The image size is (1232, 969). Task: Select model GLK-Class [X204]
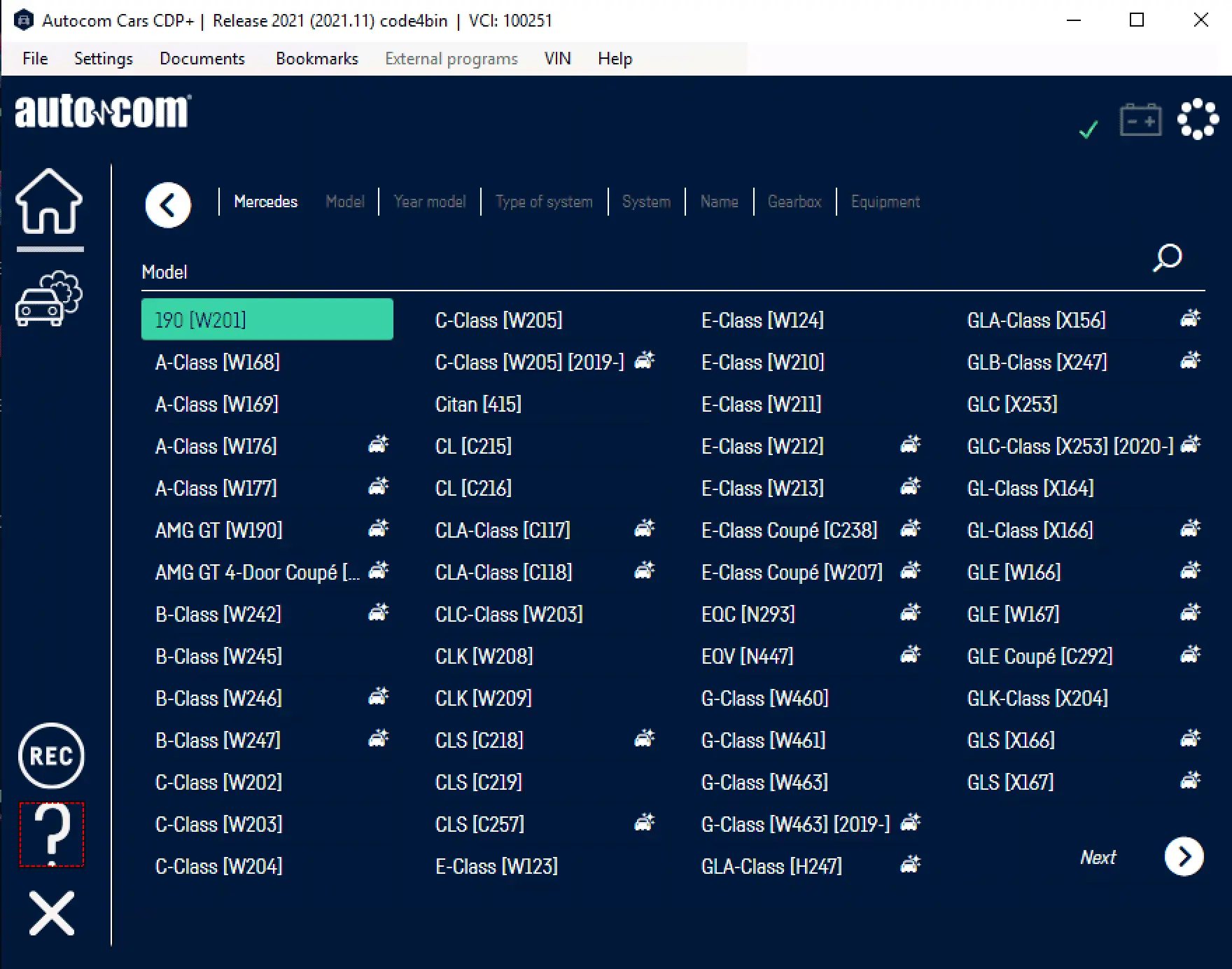tap(1038, 698)
